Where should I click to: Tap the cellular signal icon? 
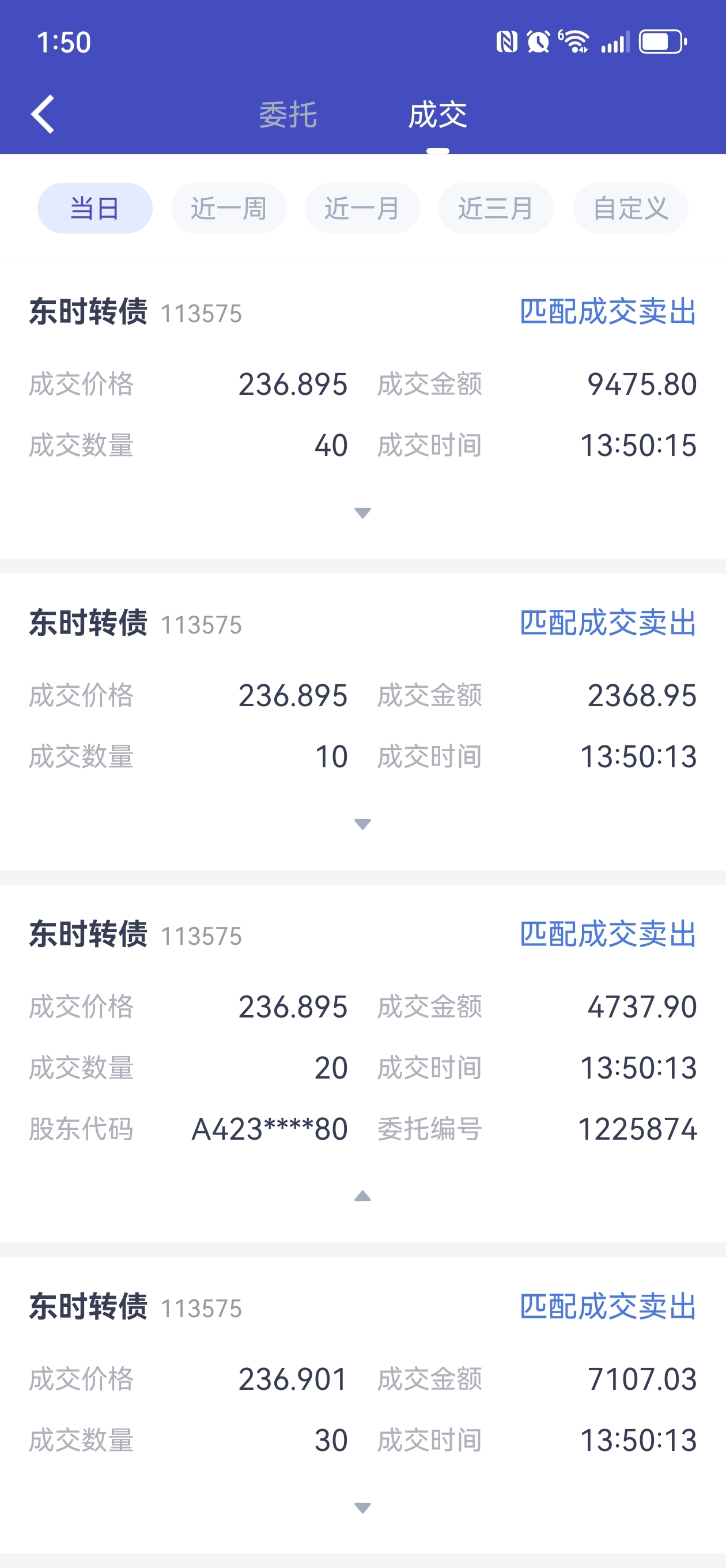[615, 43]
